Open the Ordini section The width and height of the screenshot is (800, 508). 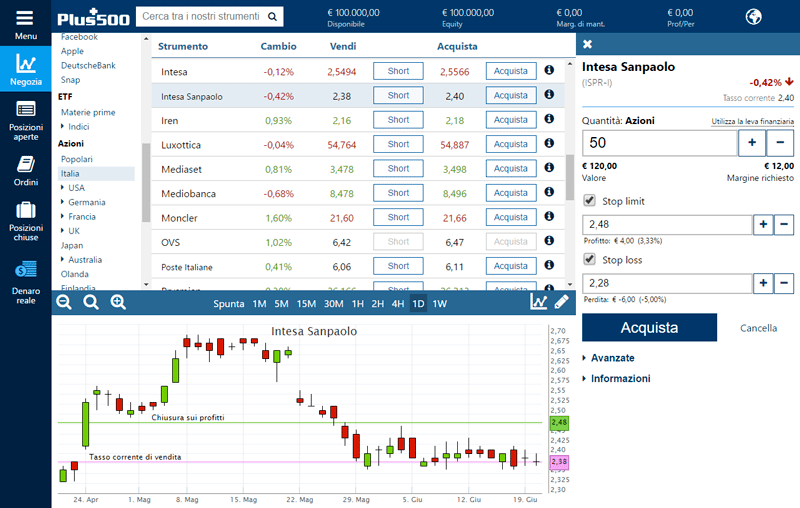pos(26,171)
